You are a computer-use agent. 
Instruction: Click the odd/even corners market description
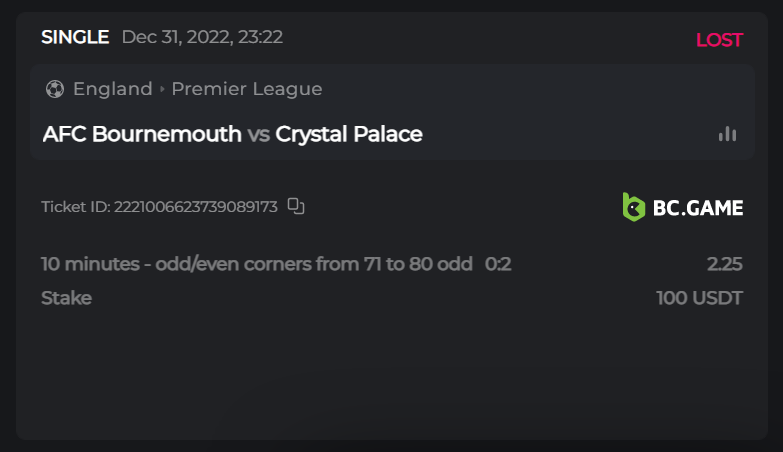click(x=256, y=264)
